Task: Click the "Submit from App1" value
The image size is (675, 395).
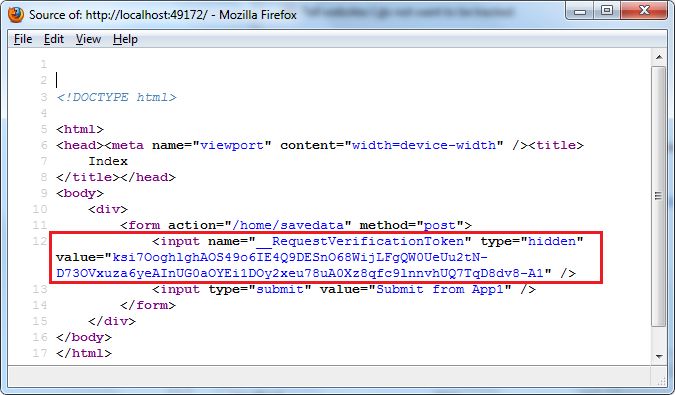Action: pyautogui.click(x=440, y=289)
